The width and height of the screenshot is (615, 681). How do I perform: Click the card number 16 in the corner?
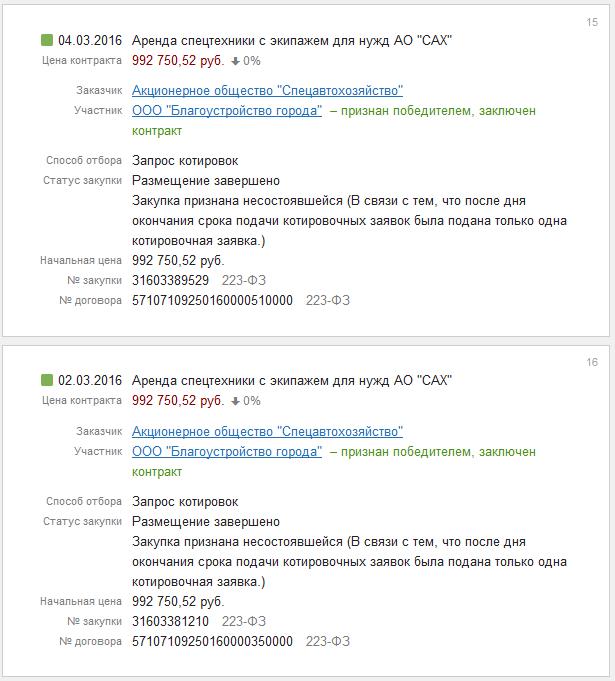pyautogui.click(x=592, y=362)
